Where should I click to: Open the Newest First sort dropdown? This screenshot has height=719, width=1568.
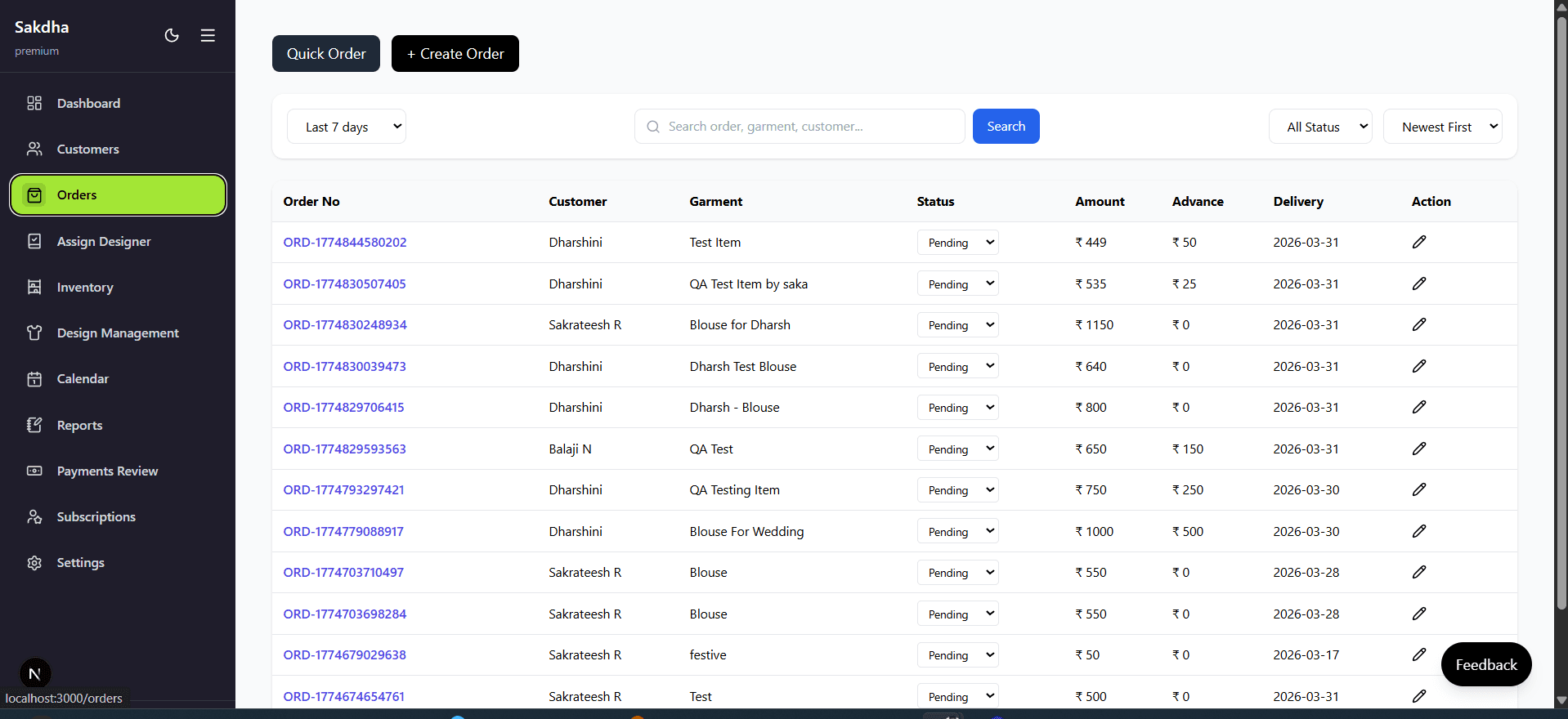click(x=1443, y=127)
